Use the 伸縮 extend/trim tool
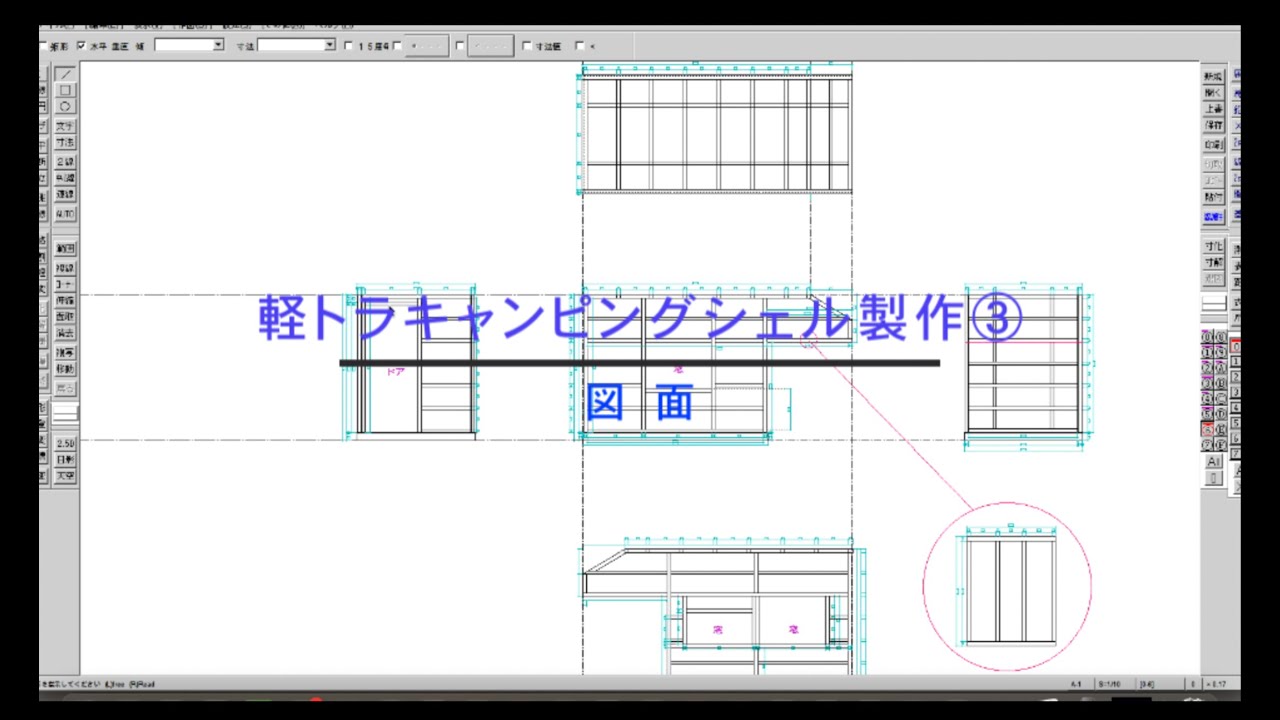1280x720 pixels. pyautogui.click(x=65, y=301)
